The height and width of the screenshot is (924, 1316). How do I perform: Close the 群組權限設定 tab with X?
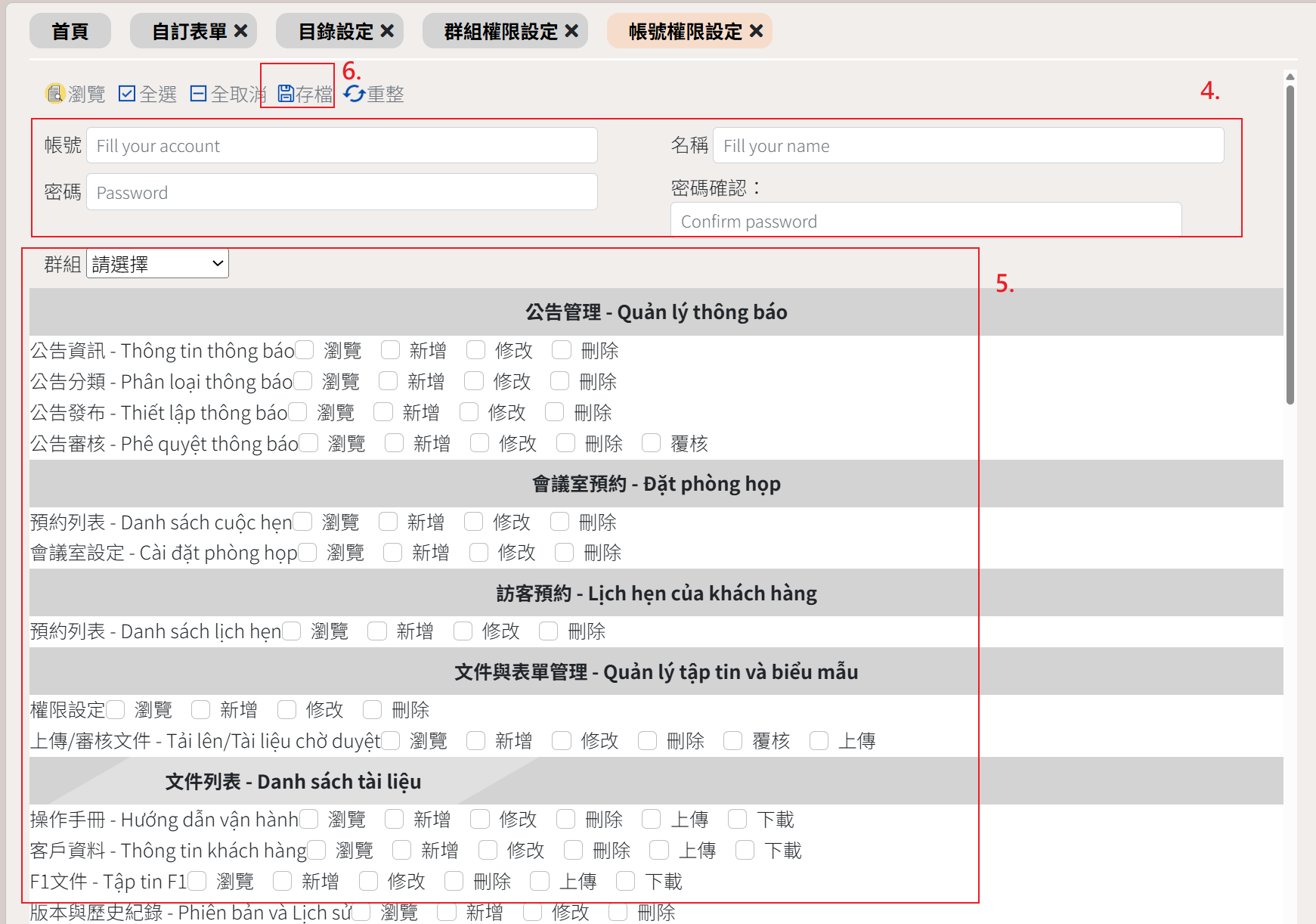point(571,31)
